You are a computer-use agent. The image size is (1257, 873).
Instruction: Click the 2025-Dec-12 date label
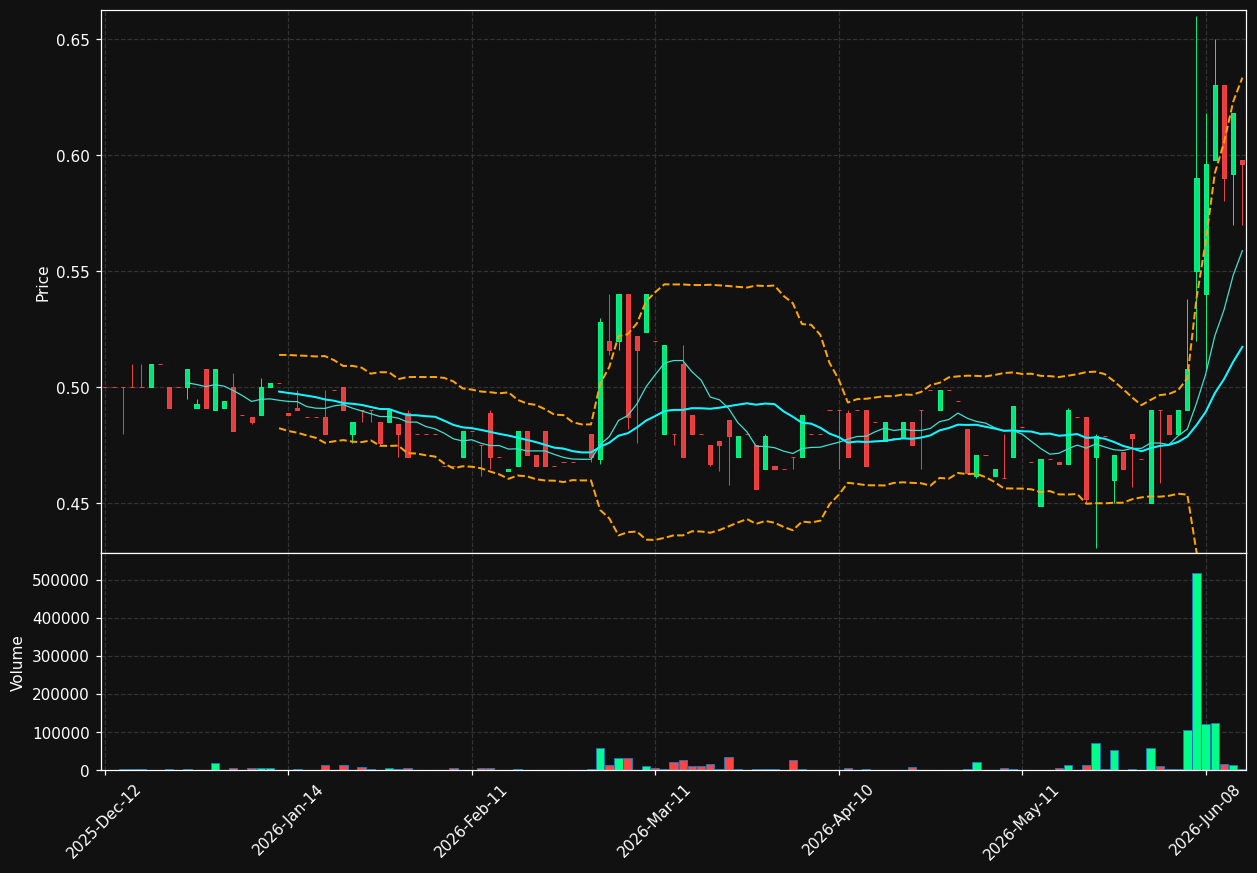click(x=104, y=821)
